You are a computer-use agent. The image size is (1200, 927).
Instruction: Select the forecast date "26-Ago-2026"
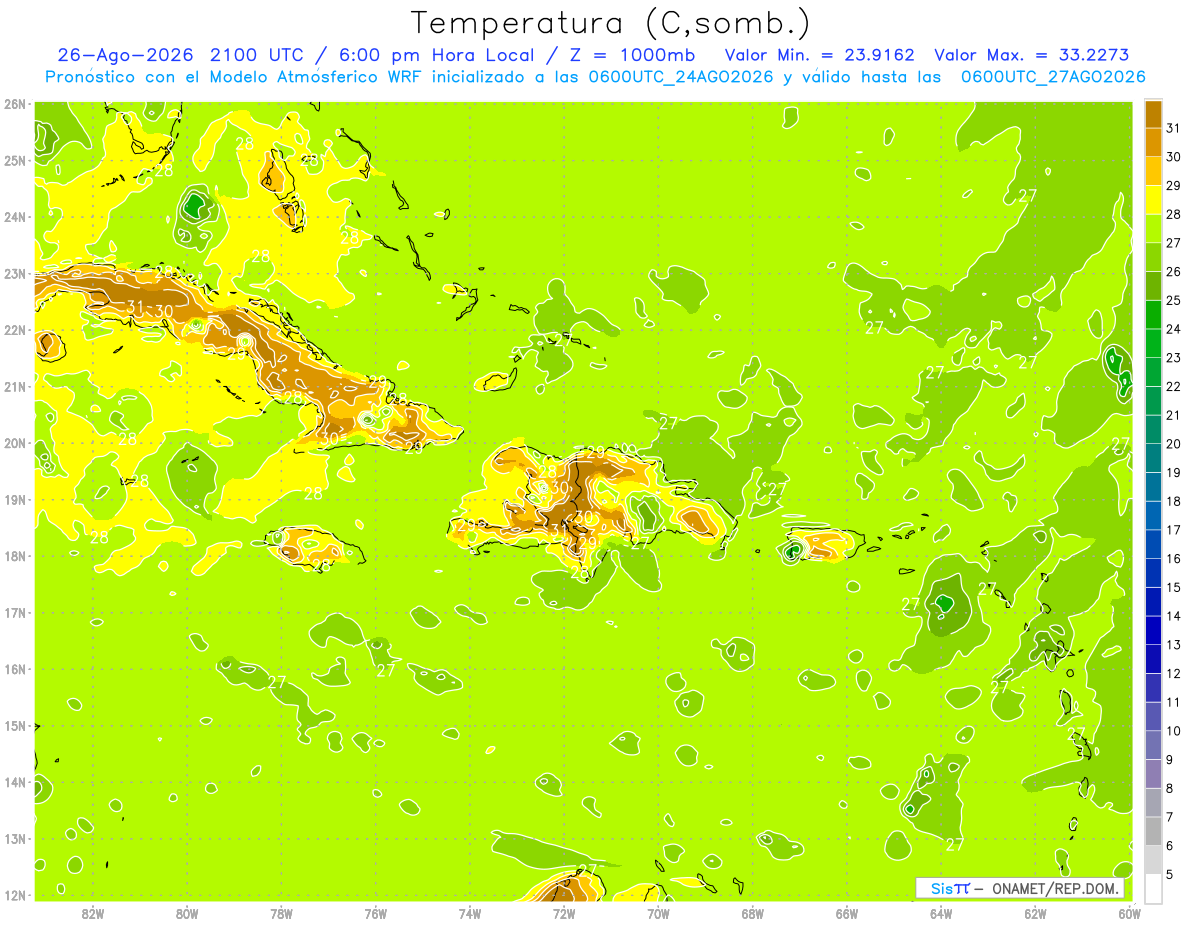point(124,55)
